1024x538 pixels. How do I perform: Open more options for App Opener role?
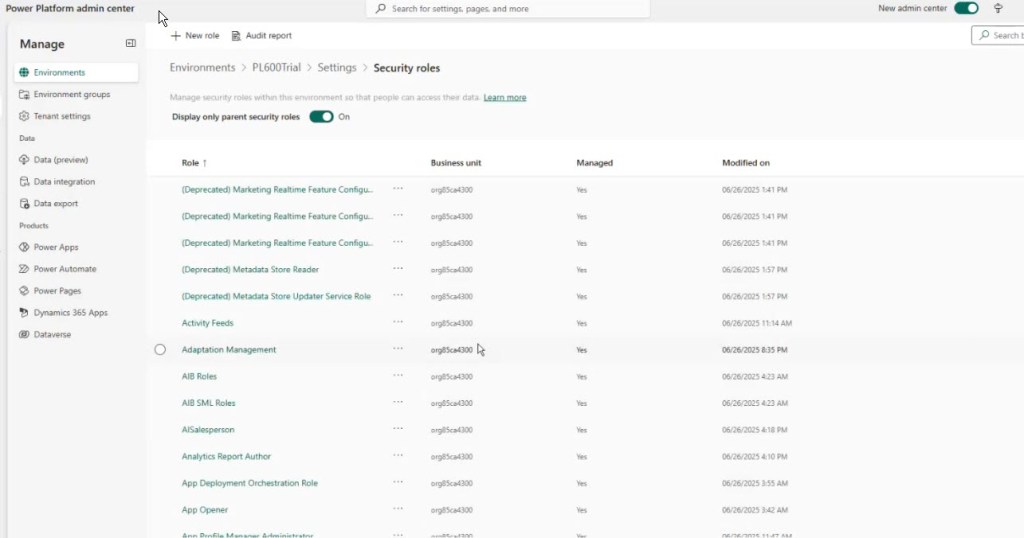coord(398,509)
